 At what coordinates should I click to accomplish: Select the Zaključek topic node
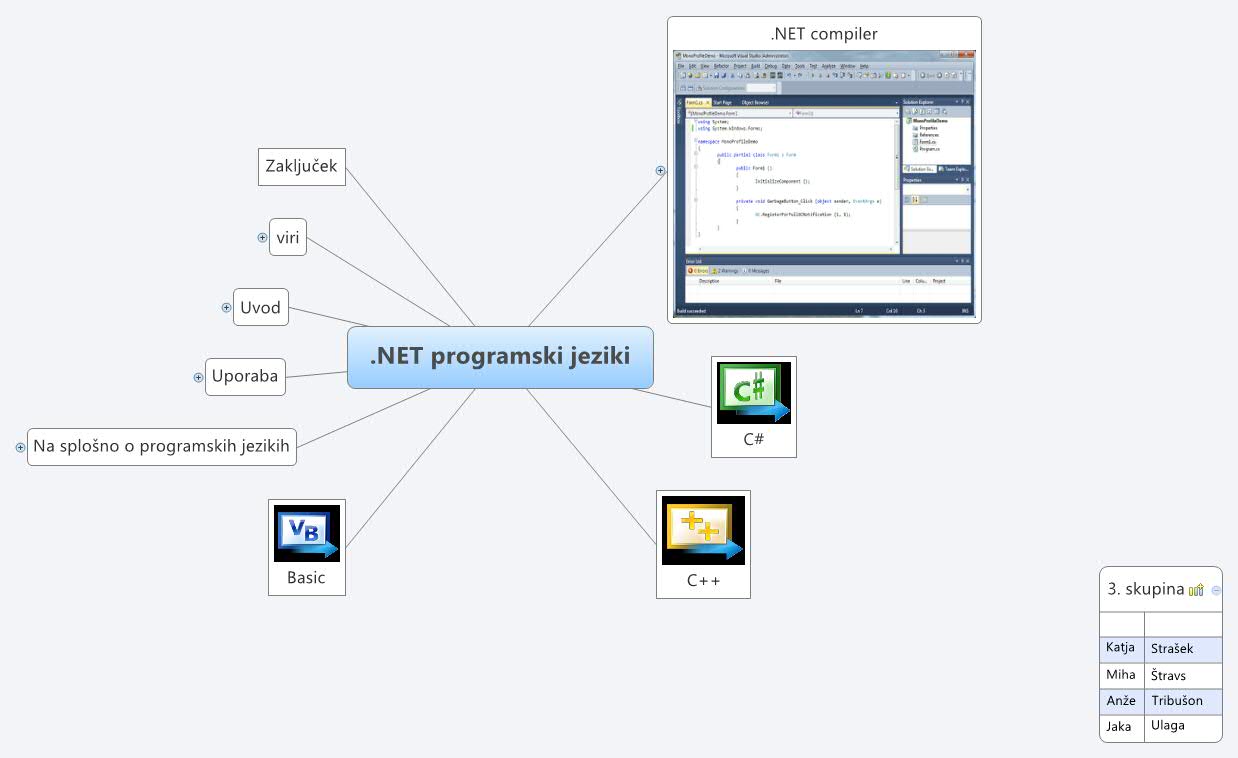coord(301,167)
